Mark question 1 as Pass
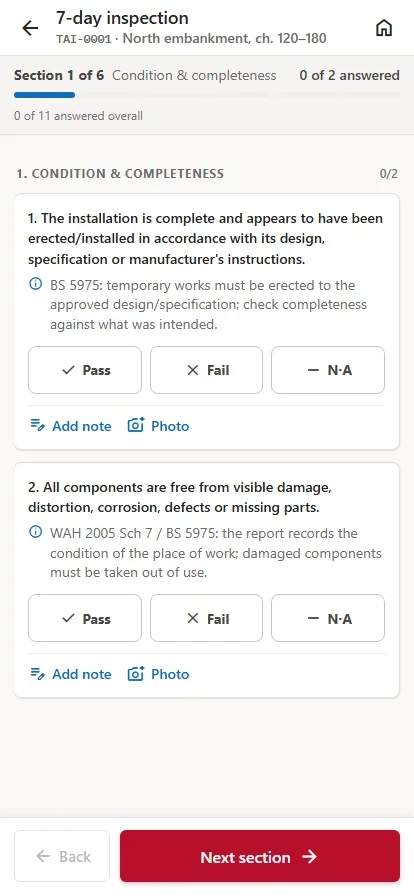Screen dimensions: 414x896 click(x=85, y=370)
